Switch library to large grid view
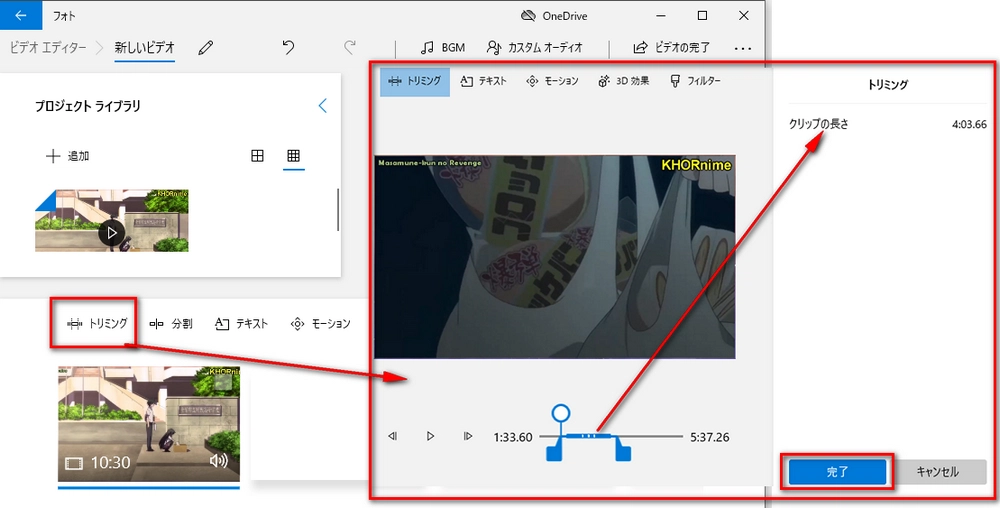The height and width of the screenshot is (508, 1000). pyautogui.click(x=257, y=156)
